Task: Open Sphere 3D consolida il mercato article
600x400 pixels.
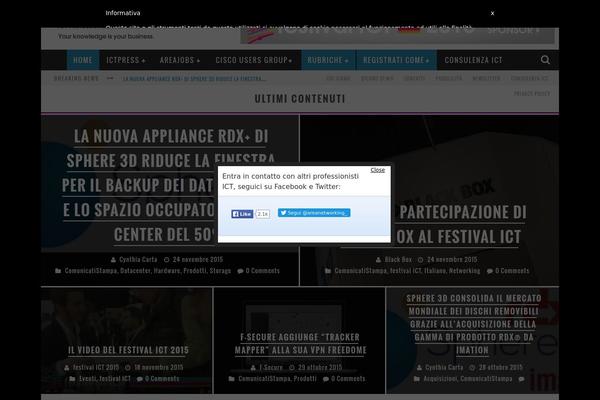Action: 474,324
